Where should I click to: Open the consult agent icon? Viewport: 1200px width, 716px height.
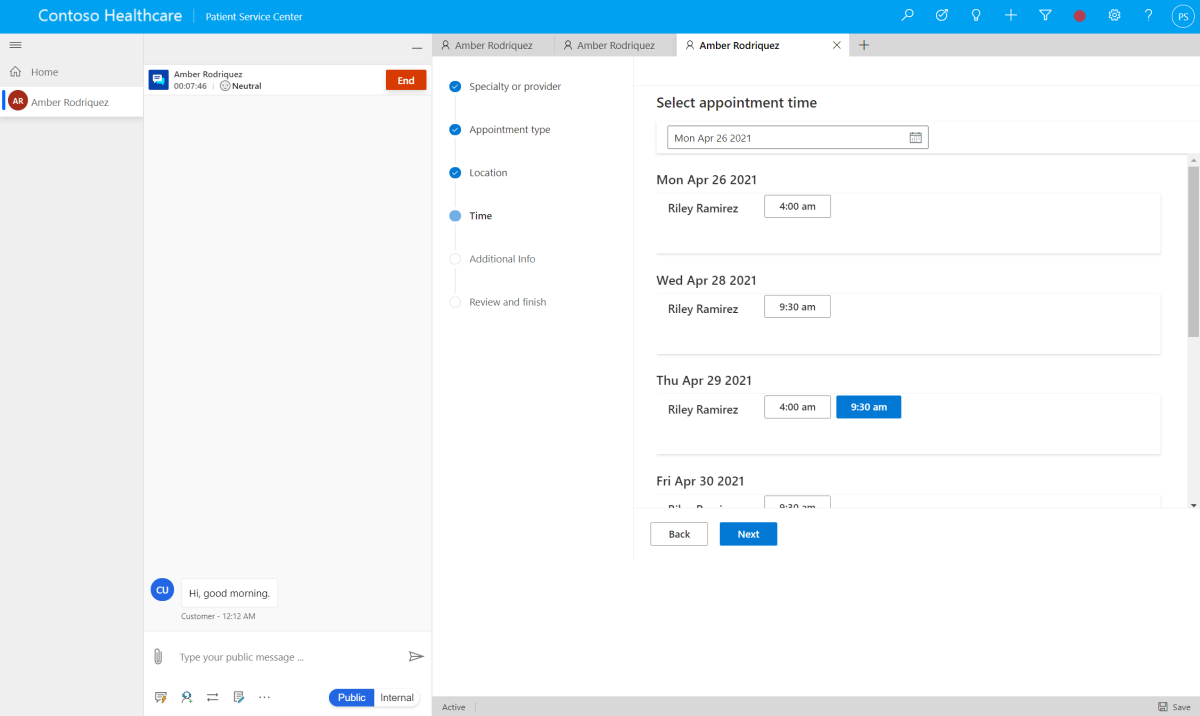click(x=187, y=697)
